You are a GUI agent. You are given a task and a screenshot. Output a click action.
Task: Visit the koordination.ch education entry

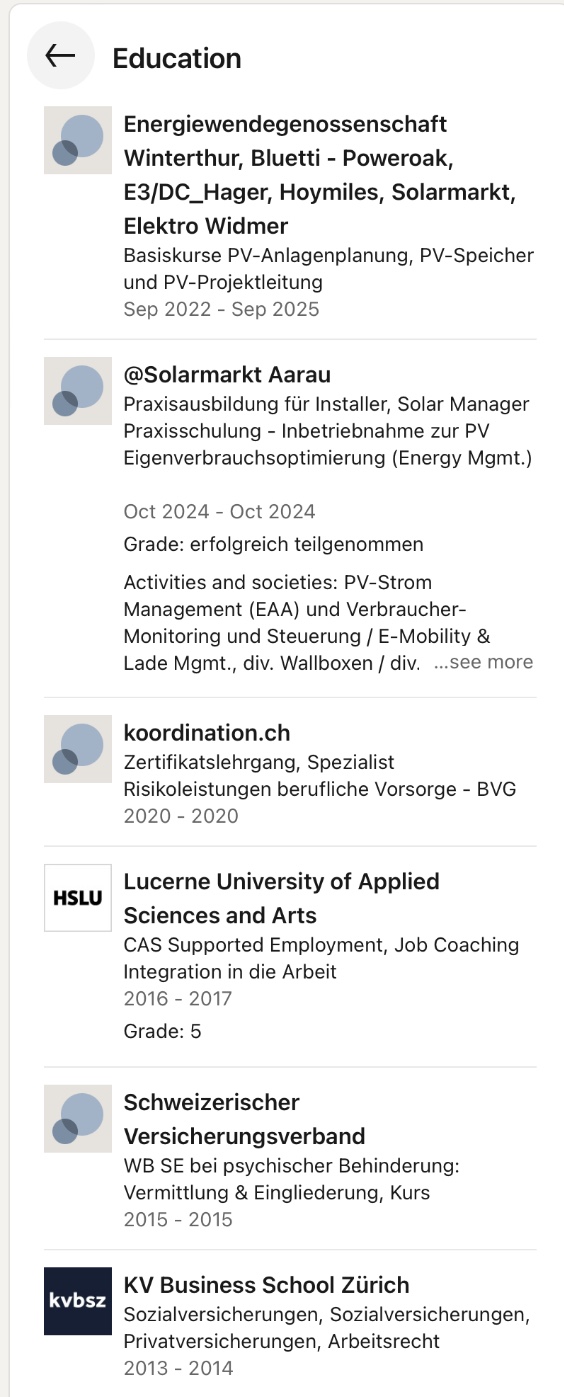pyautogui.click(x=207, y=733)
